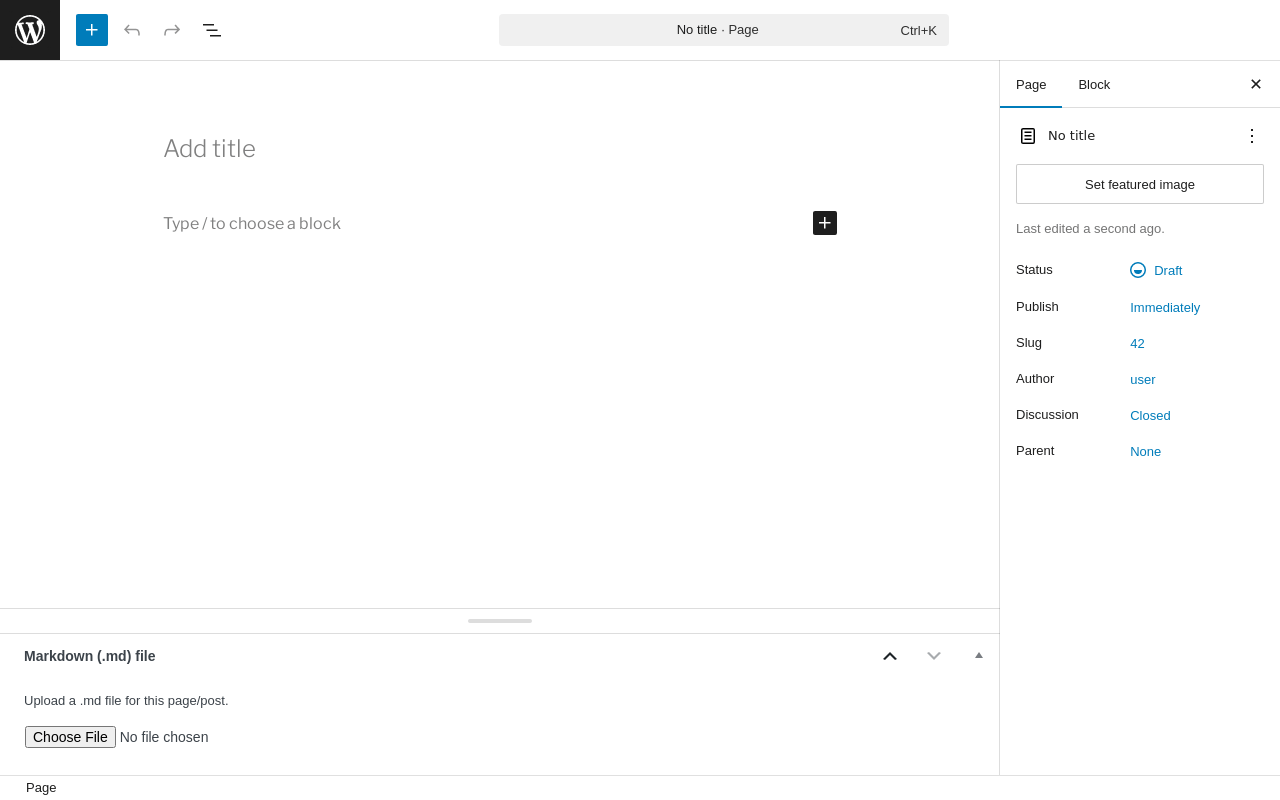The height and width of the screenshot is (800, 1280).
Task: Switch to the Page tab in sidebar
Action: 1031,84
